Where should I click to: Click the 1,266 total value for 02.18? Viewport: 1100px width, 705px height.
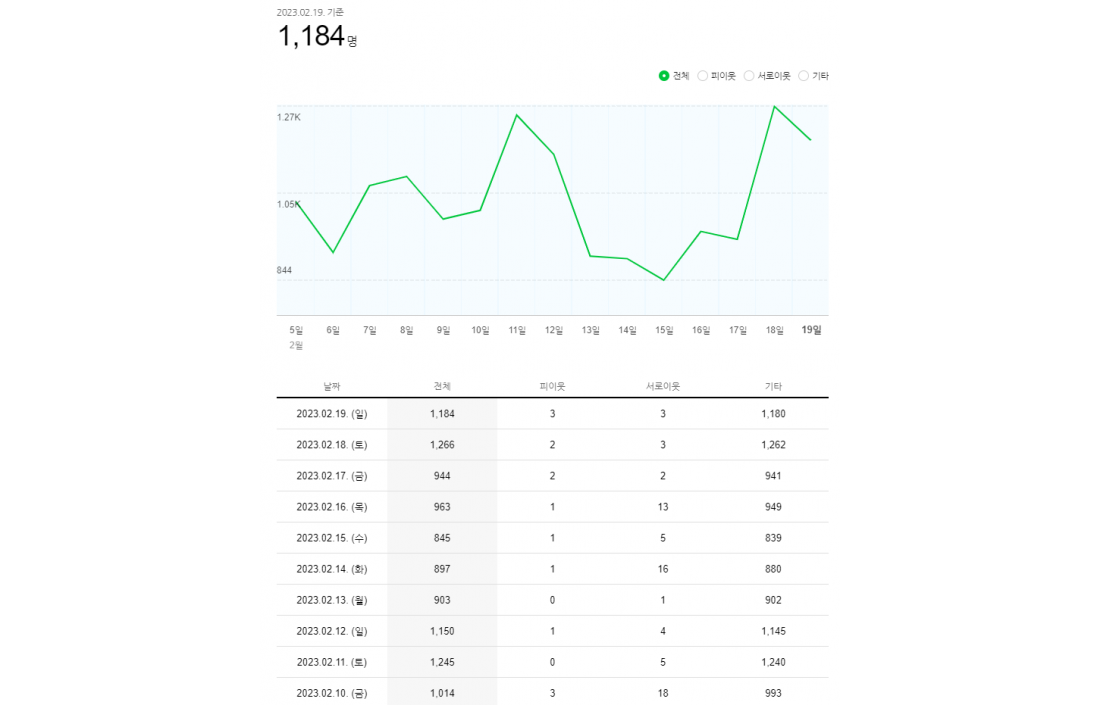click(442, 445)
